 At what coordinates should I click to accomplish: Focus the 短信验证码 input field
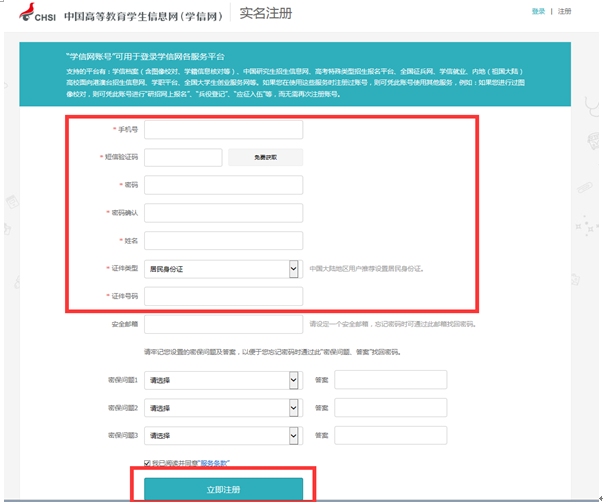click(183, 157)
